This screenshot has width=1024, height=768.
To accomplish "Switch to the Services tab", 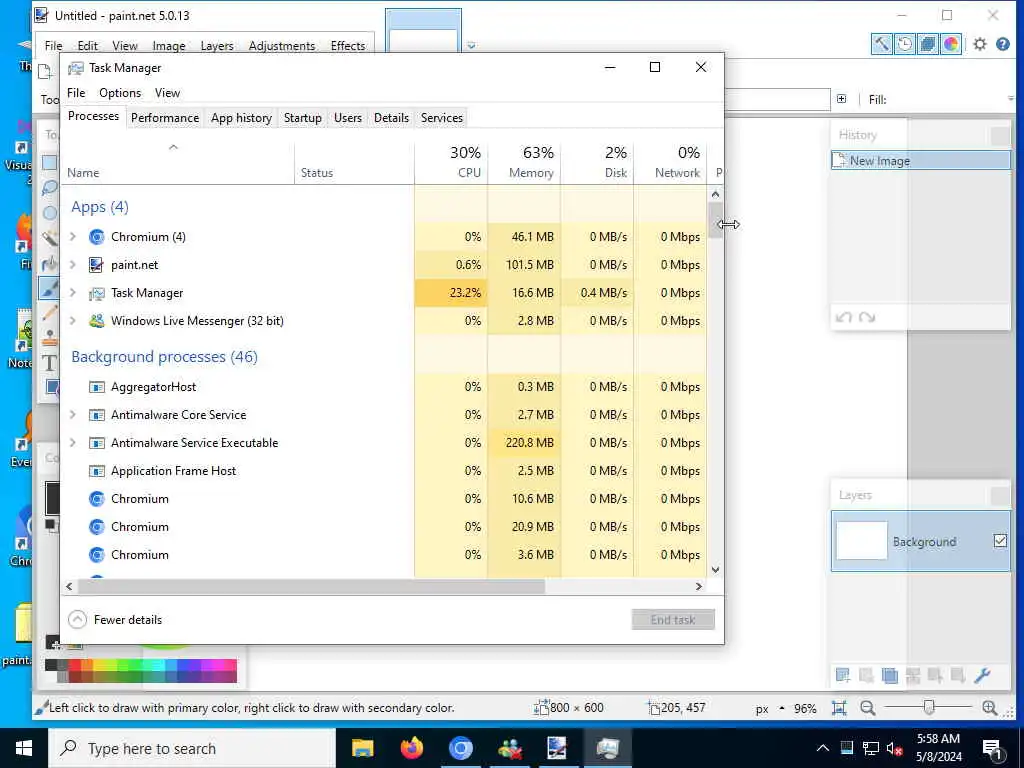I will click(x=441, y=118).
